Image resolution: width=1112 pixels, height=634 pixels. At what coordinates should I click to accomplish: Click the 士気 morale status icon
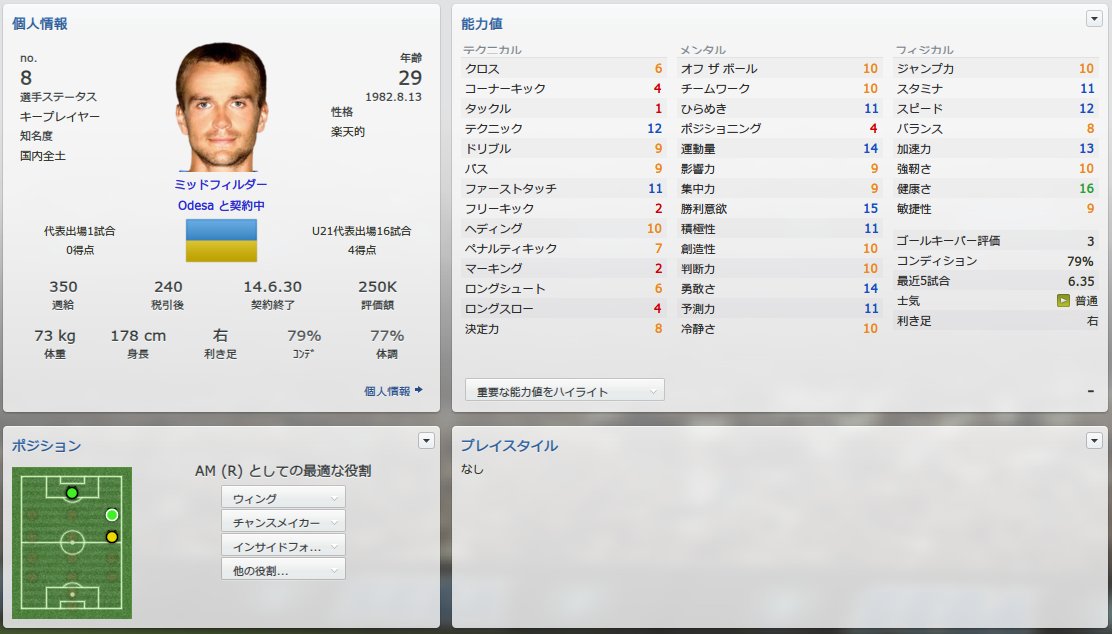(1063, 301)
